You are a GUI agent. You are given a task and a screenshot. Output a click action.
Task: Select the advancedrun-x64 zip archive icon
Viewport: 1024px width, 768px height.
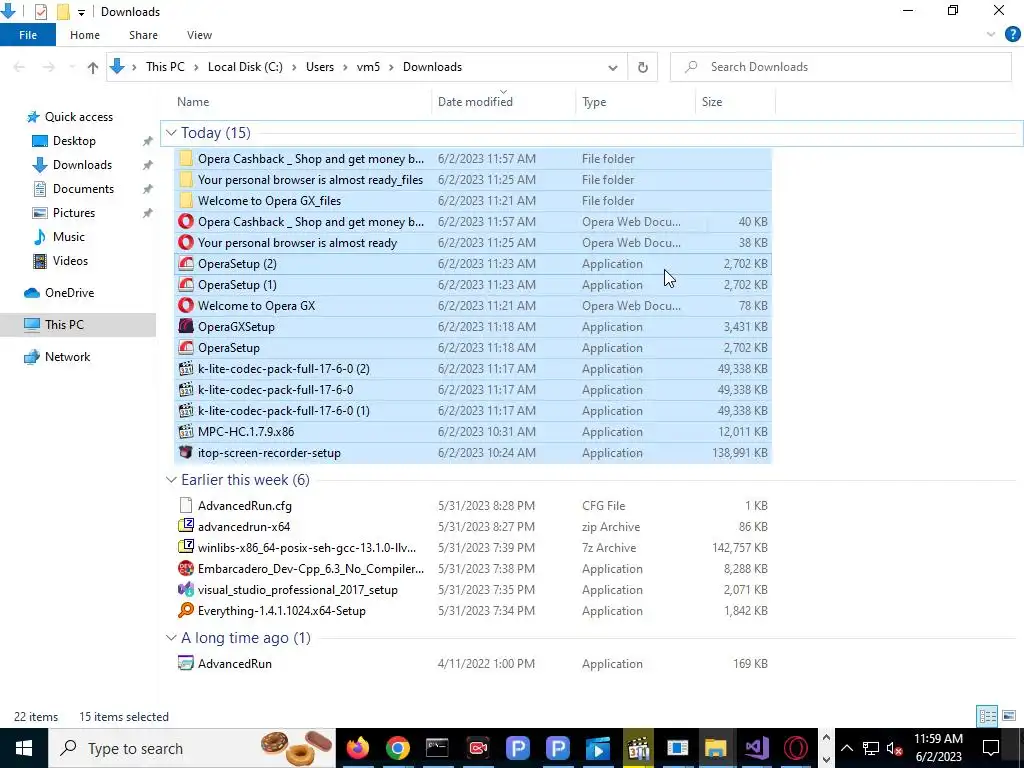[x=186, y=526]
